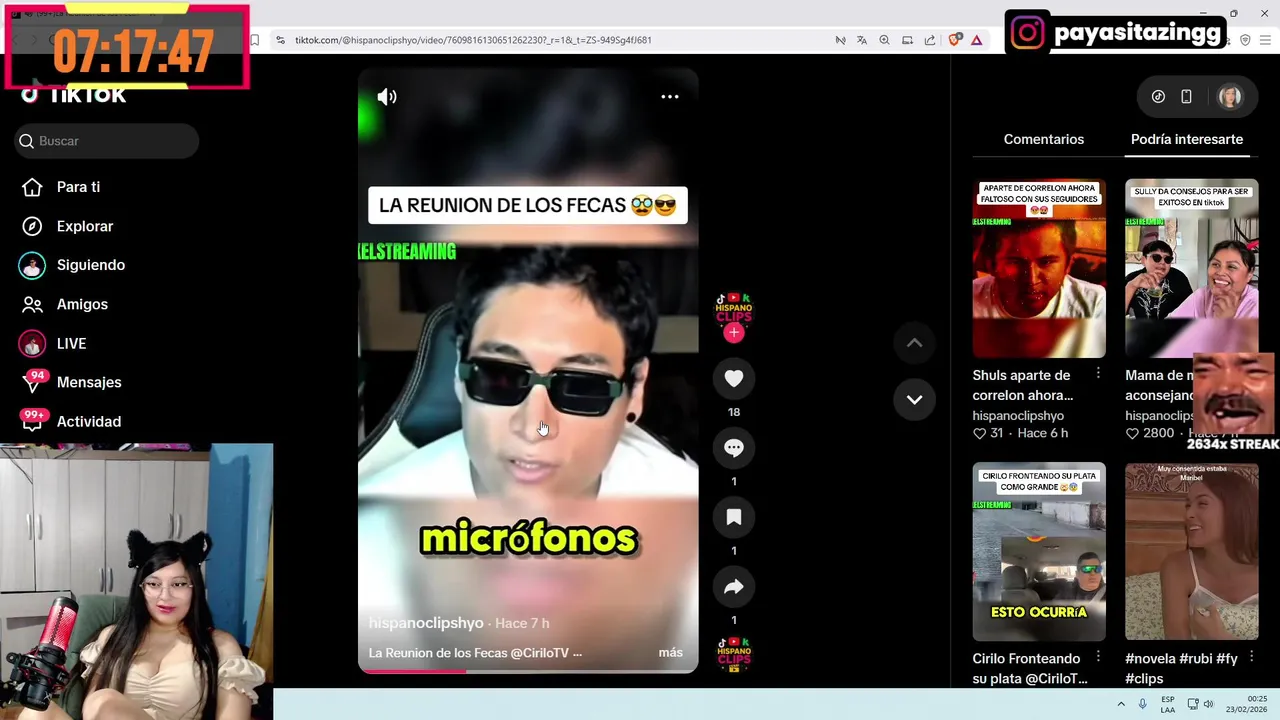Open the browser hamburger menu

tap(1266, 40)
